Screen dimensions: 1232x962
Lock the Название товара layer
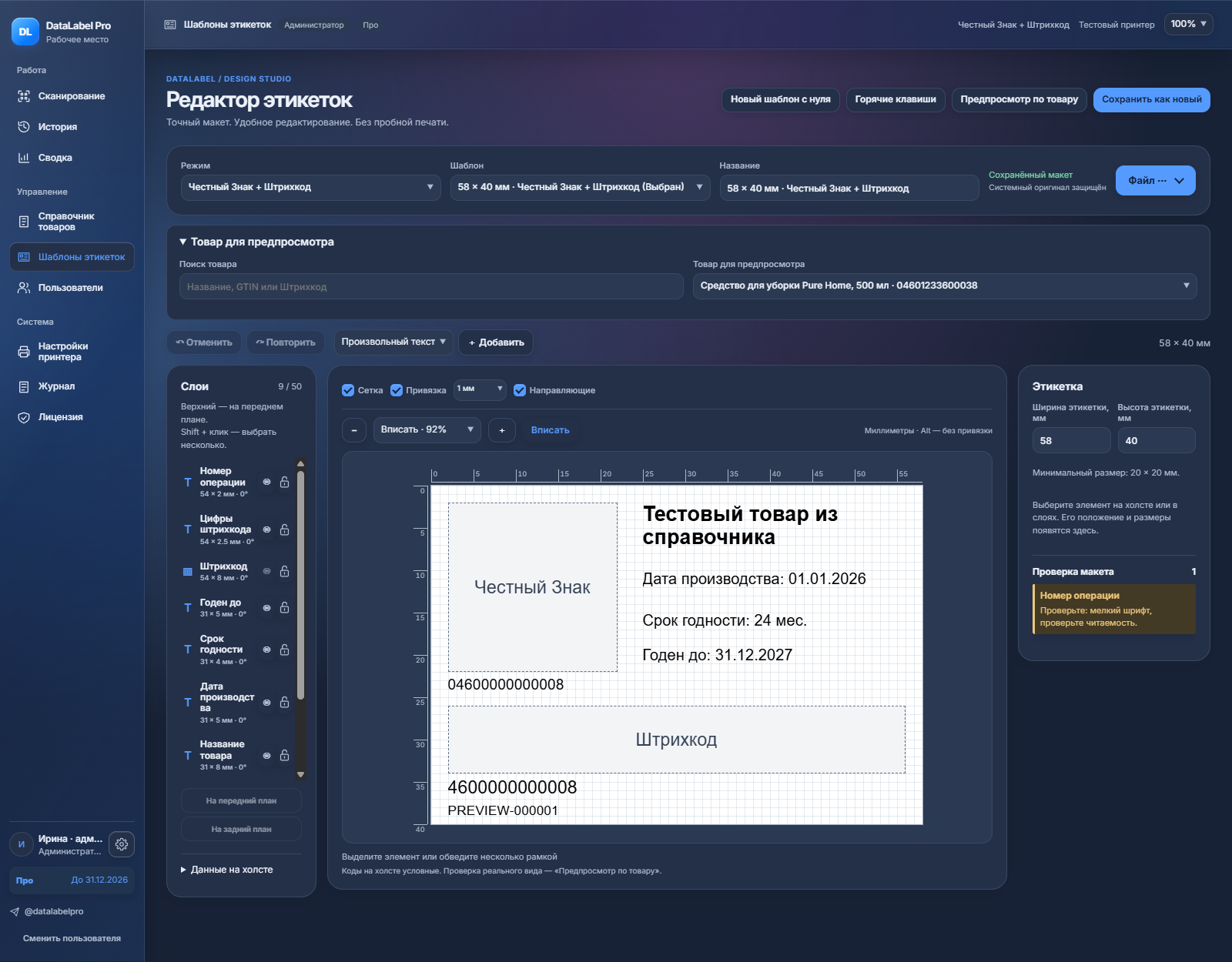284,755
